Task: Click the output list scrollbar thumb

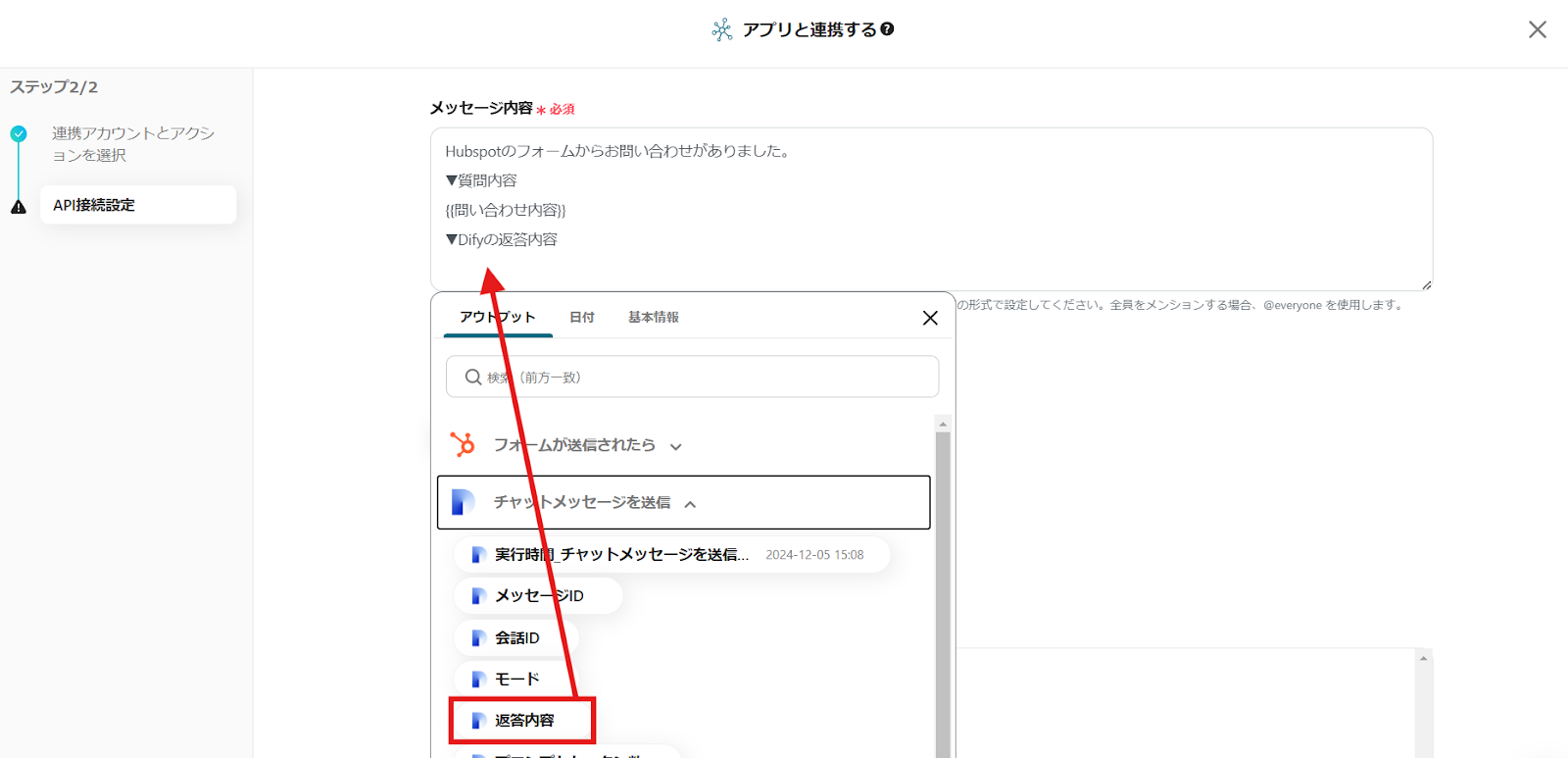Action: (943, 594)
